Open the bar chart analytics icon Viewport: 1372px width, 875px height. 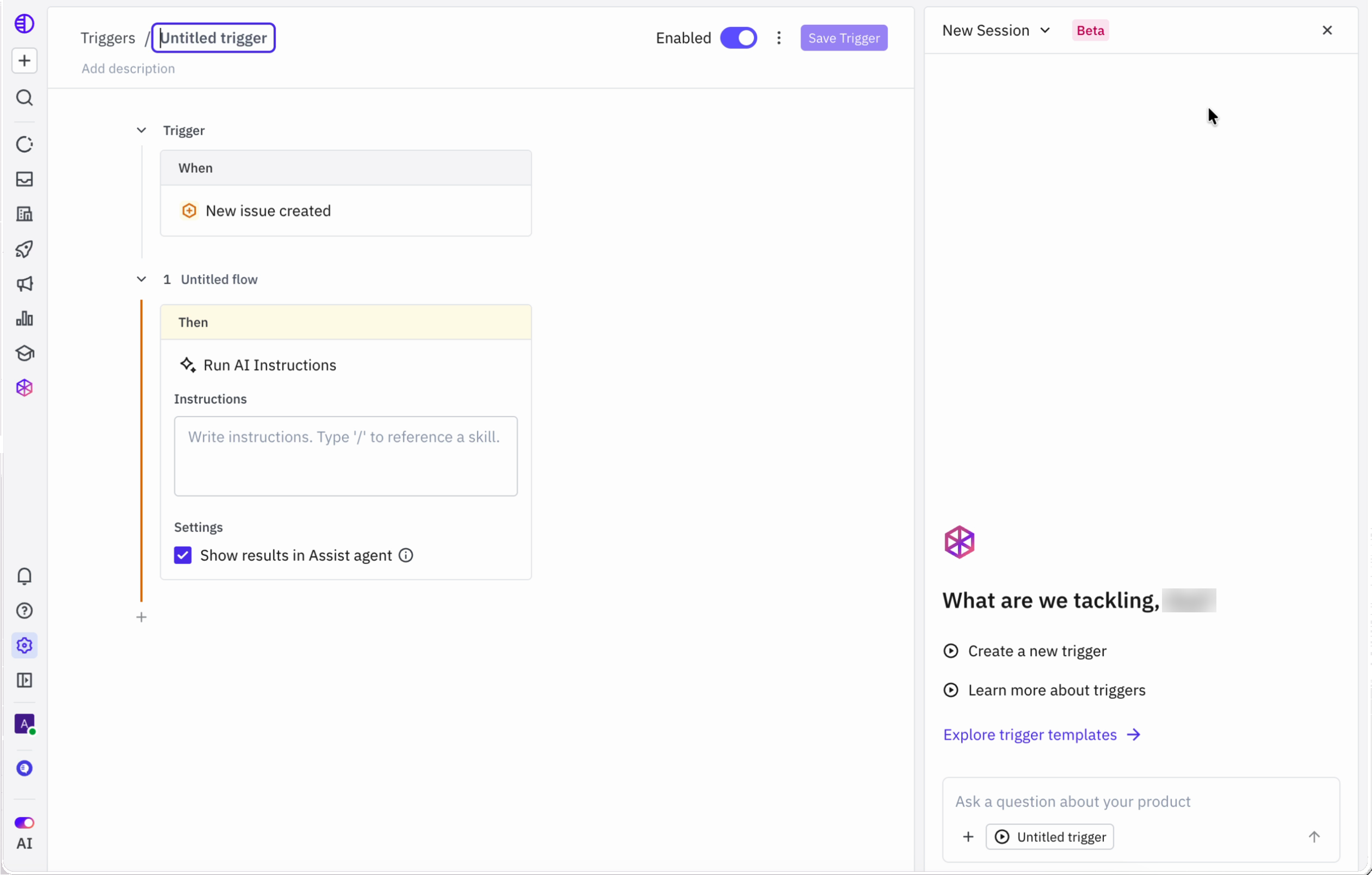(24, 319)
